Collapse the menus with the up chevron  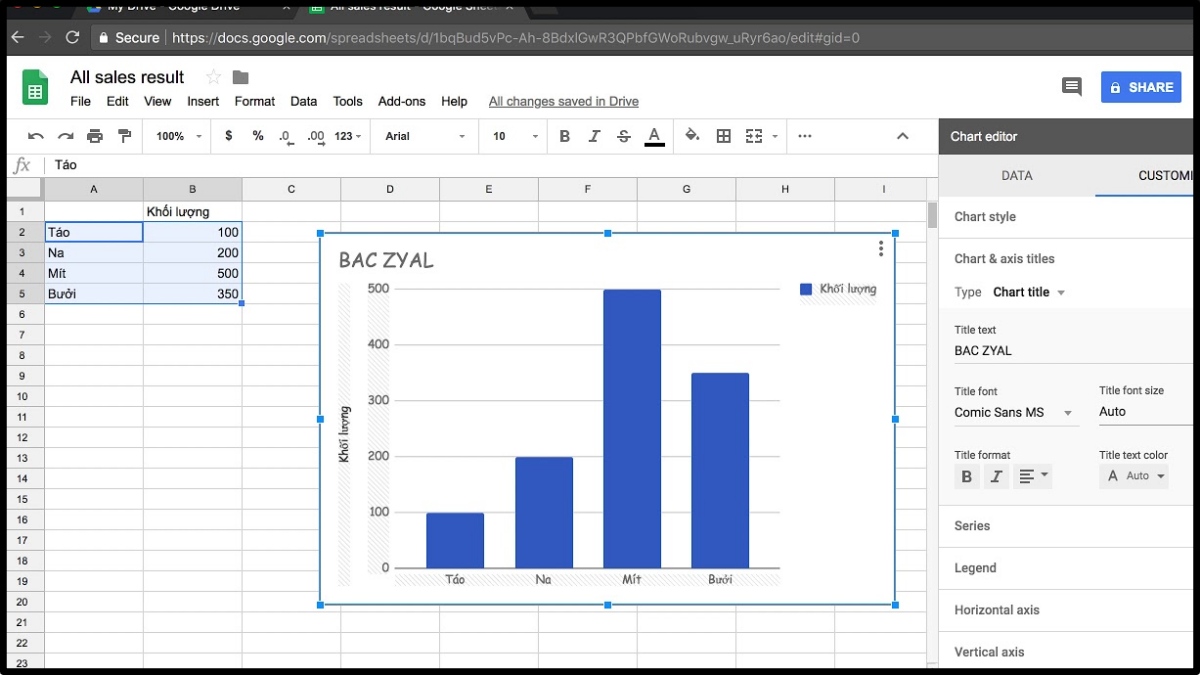pos(902,136)
